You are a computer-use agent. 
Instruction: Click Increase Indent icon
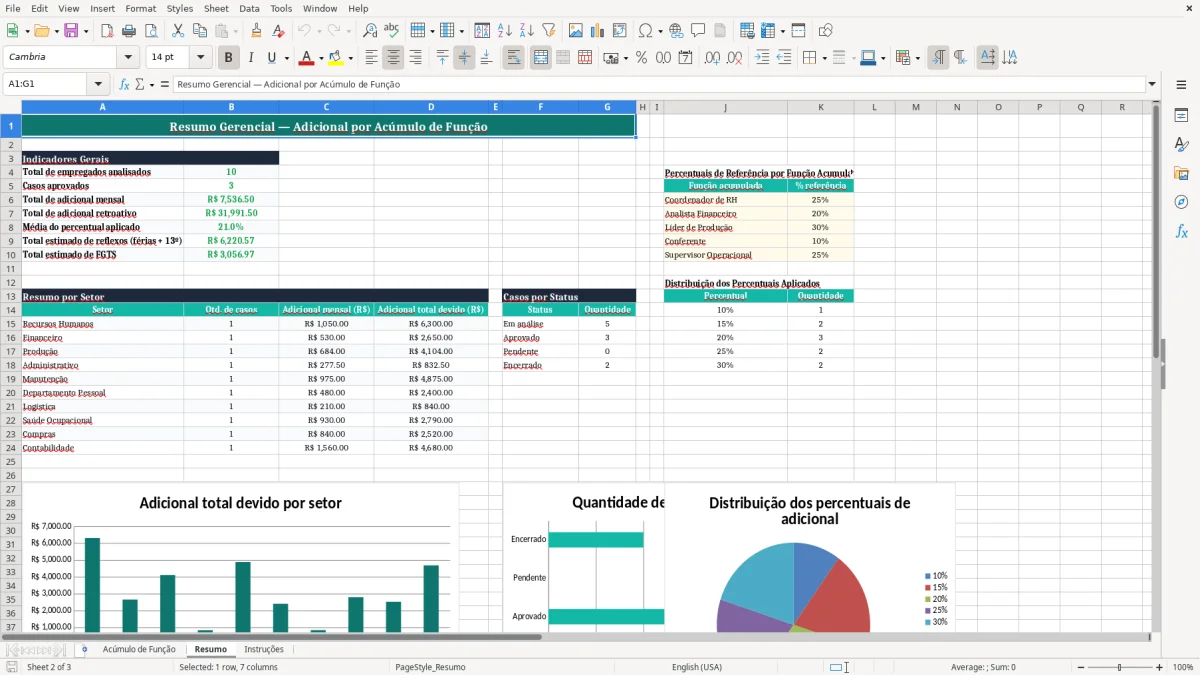click(x=762, y=58)
